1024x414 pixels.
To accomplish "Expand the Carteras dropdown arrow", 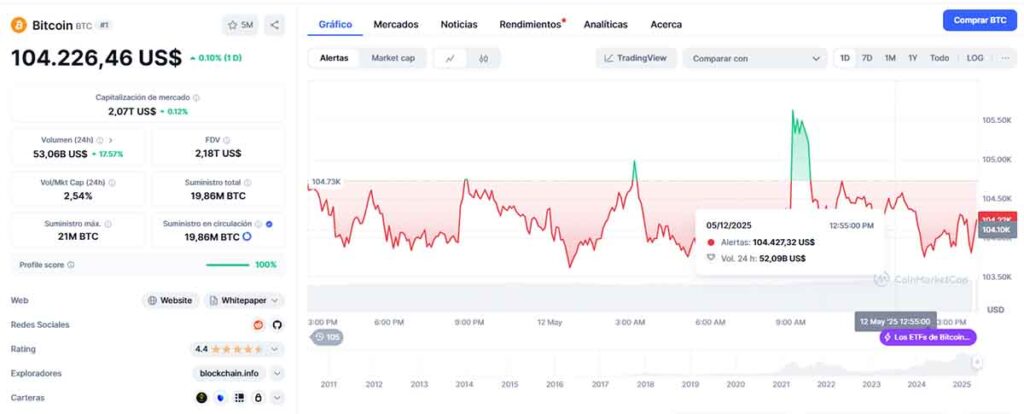I will click(x=277, y=397).
